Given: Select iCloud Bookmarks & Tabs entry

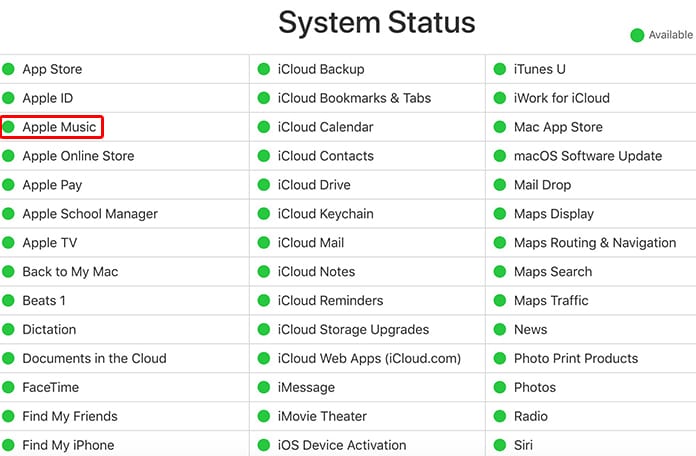Looking at the screenshot, I should (354, 98).
